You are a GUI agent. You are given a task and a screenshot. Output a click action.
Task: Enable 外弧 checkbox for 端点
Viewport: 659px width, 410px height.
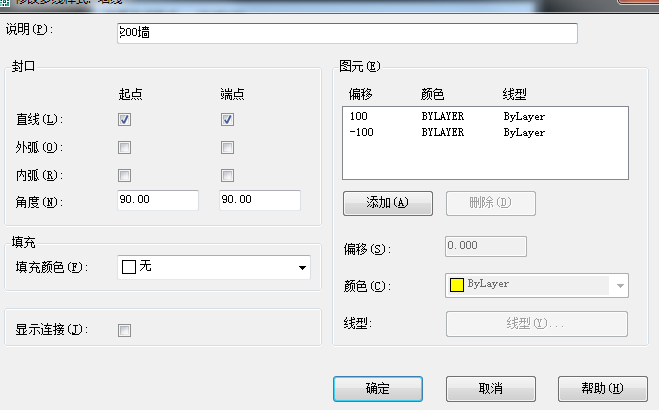(227, 148)
